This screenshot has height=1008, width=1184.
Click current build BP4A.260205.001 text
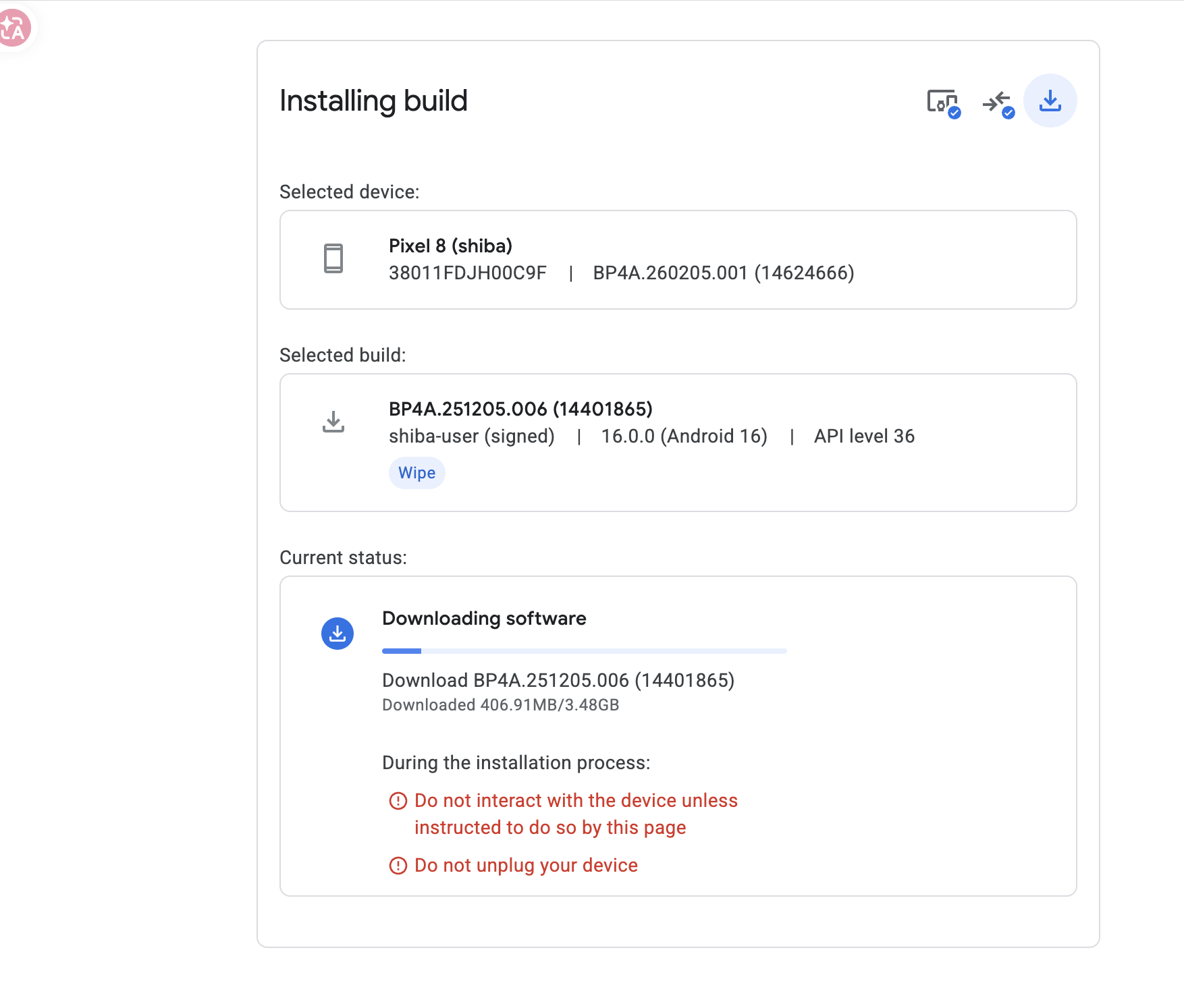pyautogui.click(x=723, y=273)
